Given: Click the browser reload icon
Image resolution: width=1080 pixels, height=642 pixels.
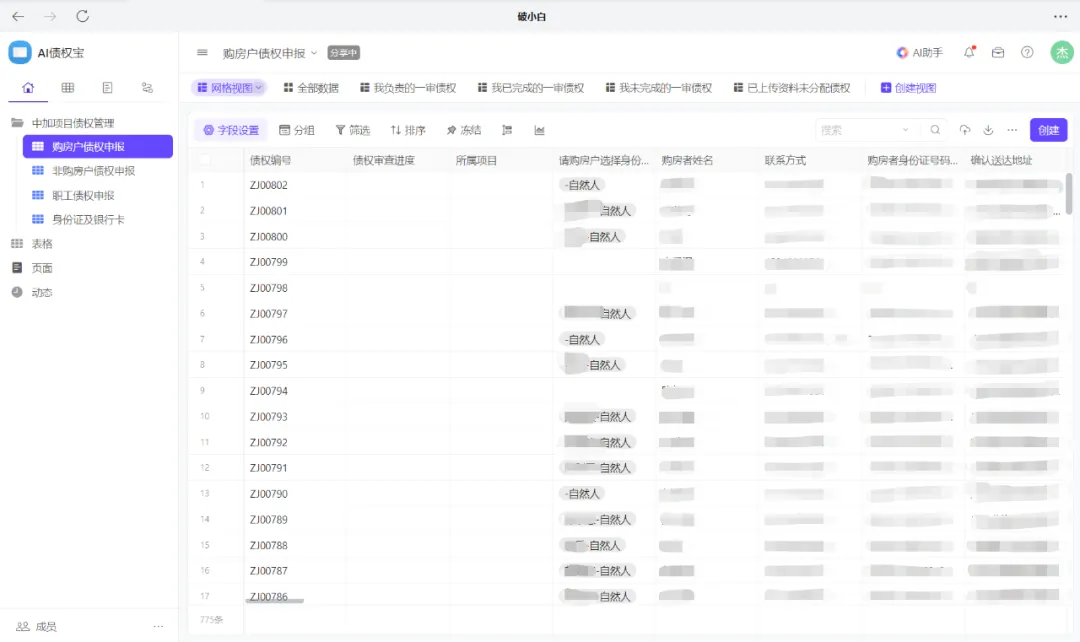Looking at the screenshot, I should pyautogui.click(x=83, y=16).
